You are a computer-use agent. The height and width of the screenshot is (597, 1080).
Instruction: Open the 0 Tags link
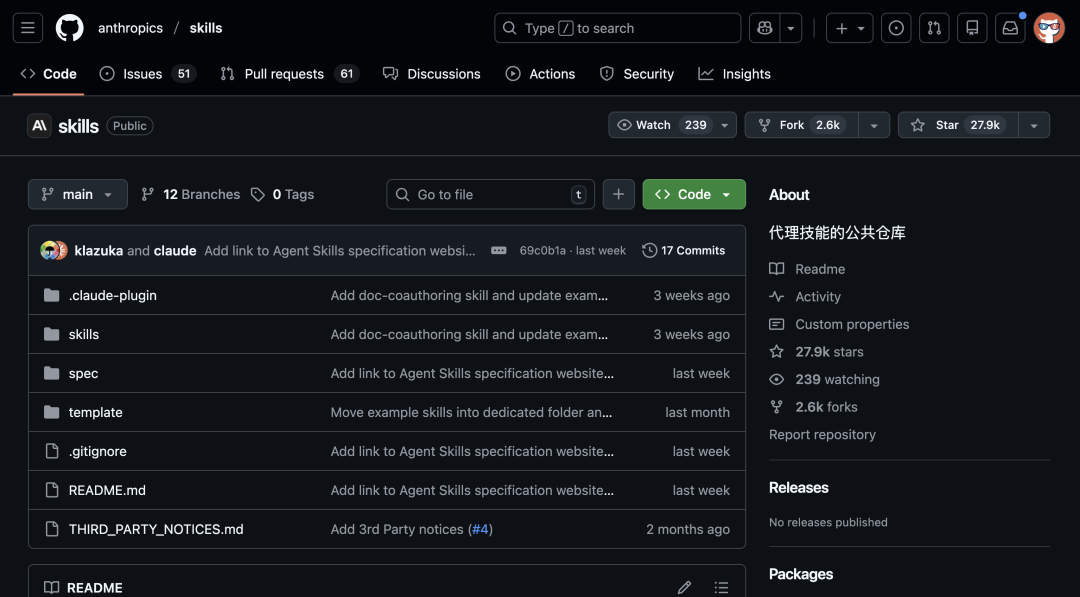pyautogui.click(x=282, y=195)
